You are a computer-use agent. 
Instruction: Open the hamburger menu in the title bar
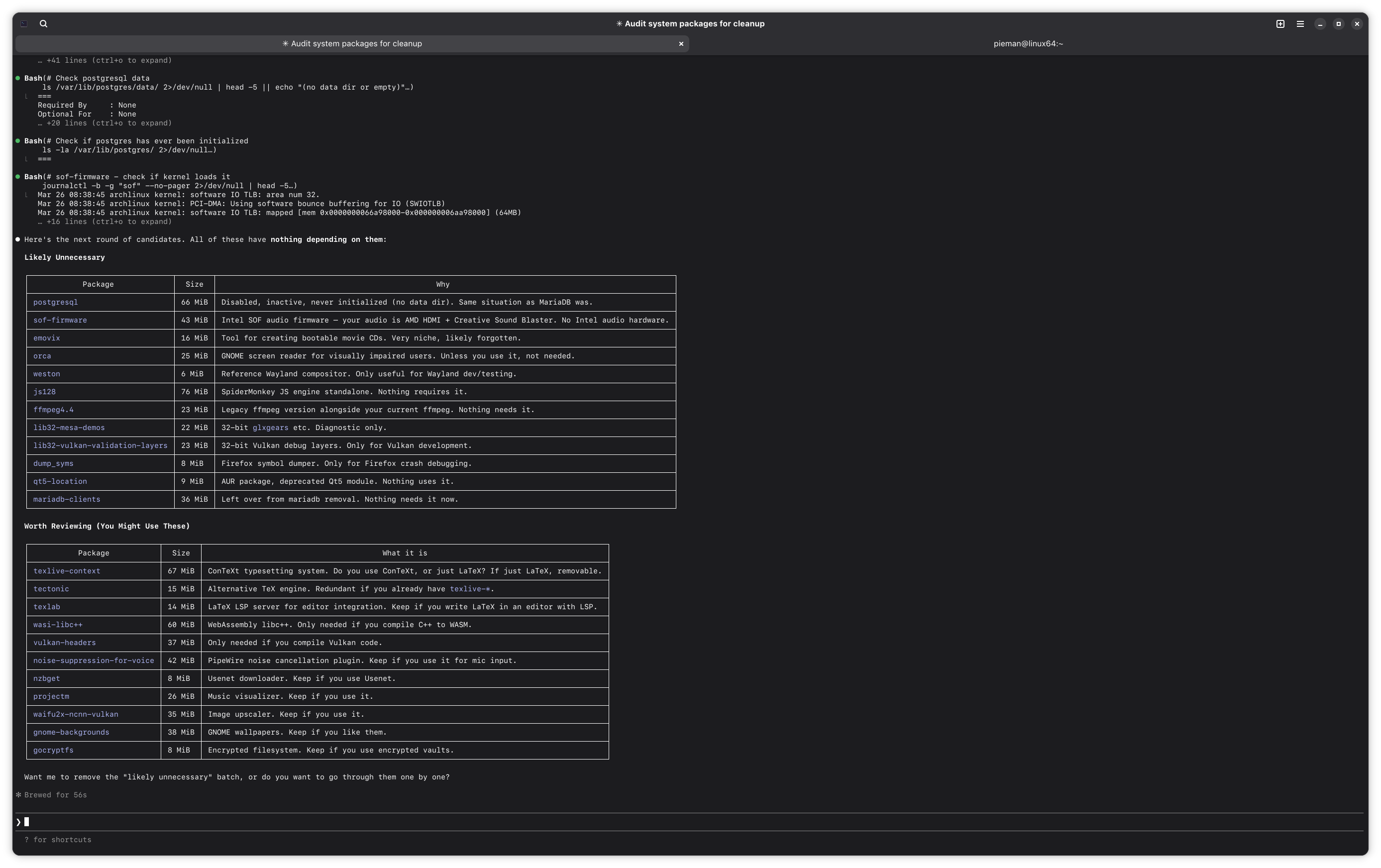[1300, 23]
